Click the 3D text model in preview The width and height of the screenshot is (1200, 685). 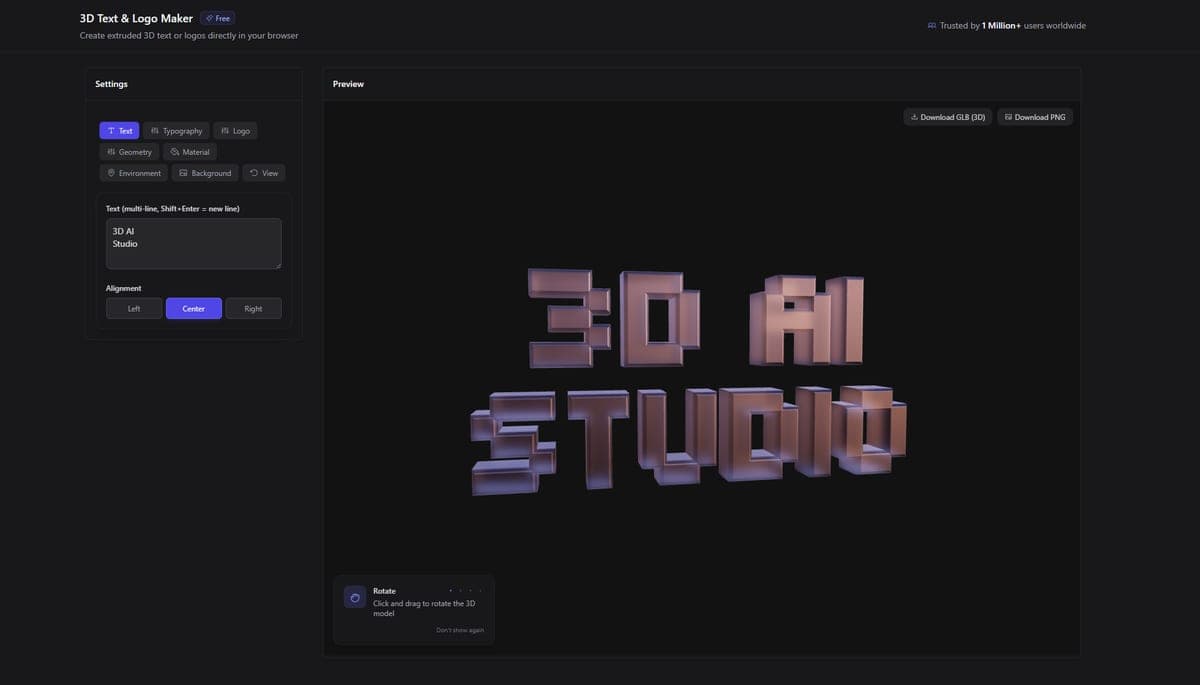click(690, 380)
